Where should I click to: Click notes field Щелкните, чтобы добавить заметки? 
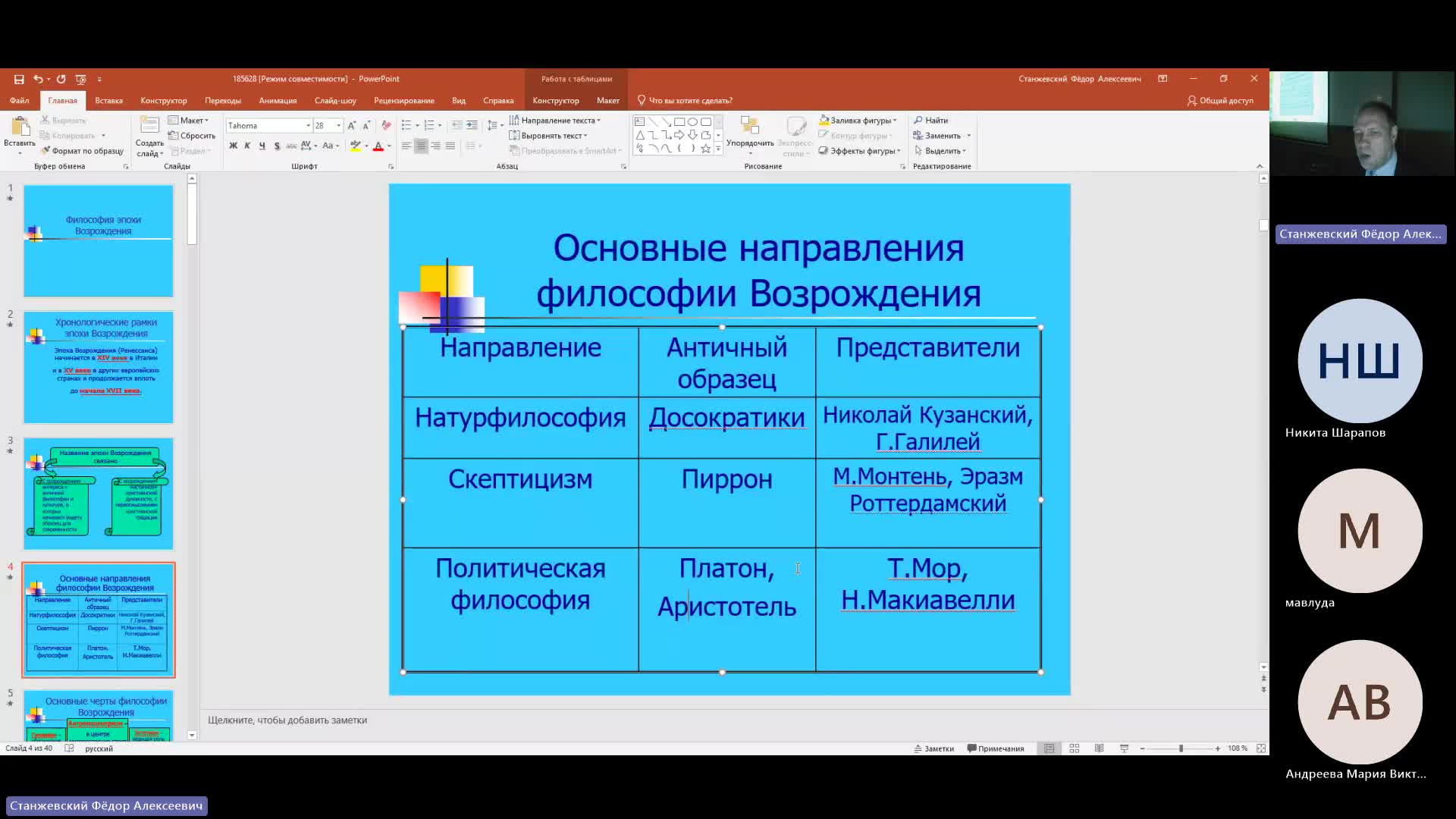[x=287, y=720]
